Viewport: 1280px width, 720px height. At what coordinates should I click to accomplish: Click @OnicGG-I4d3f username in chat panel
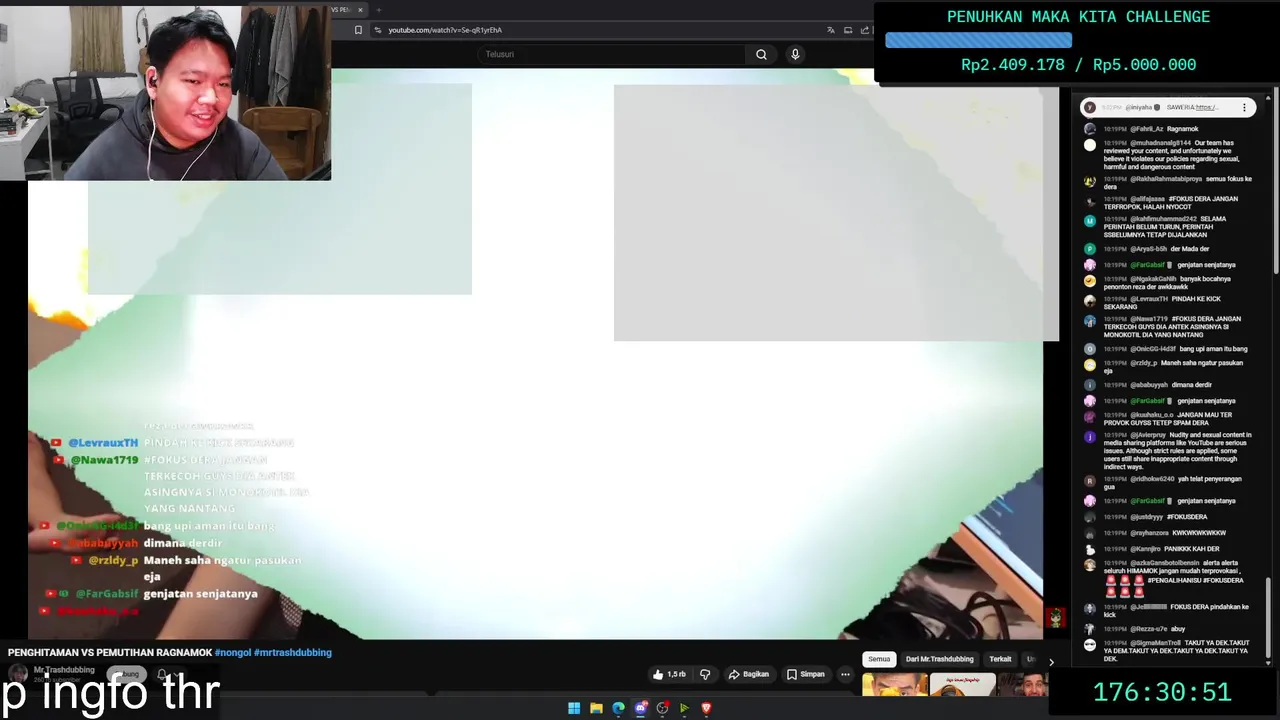point(1154,349)
